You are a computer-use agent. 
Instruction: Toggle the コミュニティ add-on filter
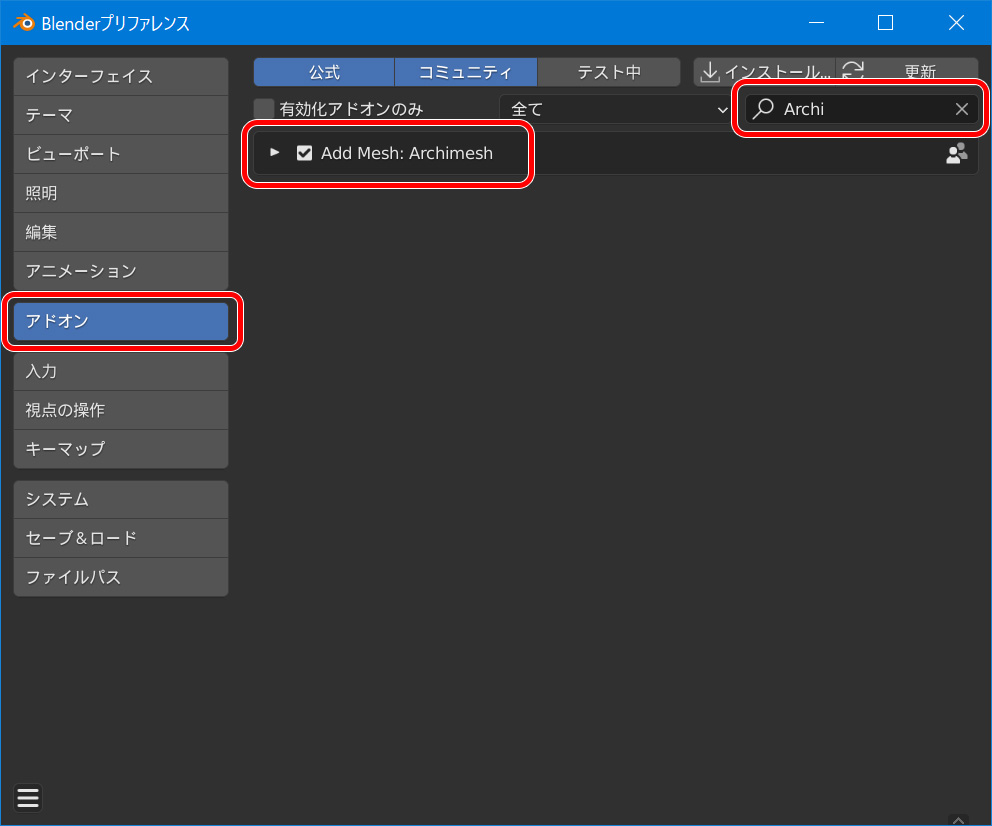click(466, 72)
